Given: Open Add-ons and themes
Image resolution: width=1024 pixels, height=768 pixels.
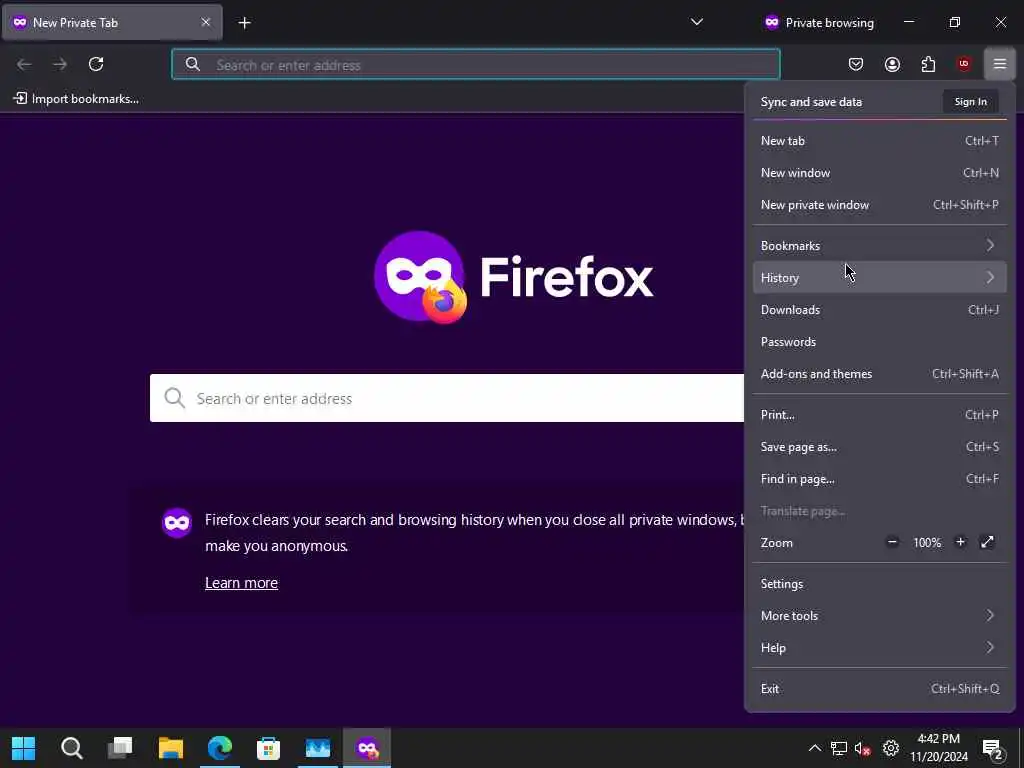Looking at the screenshot, I should tap(880, 374).
